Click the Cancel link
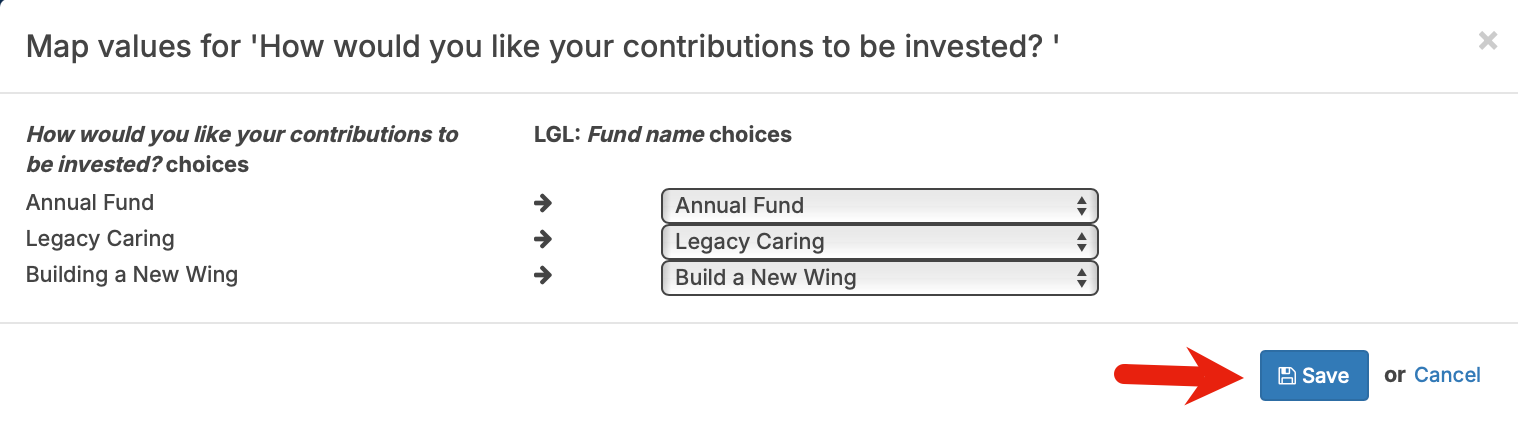Viewport: 1518px width, 426px height. (1447, 375)
